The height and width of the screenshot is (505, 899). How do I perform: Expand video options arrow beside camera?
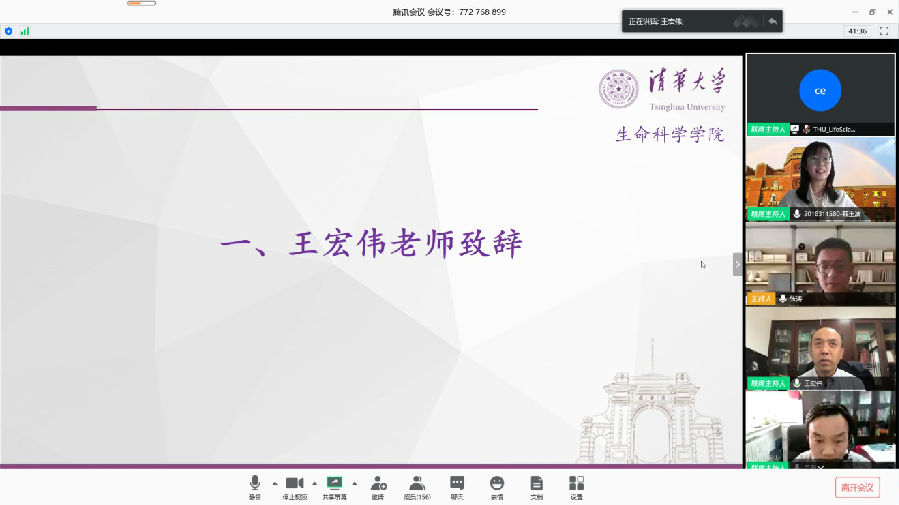314,482
